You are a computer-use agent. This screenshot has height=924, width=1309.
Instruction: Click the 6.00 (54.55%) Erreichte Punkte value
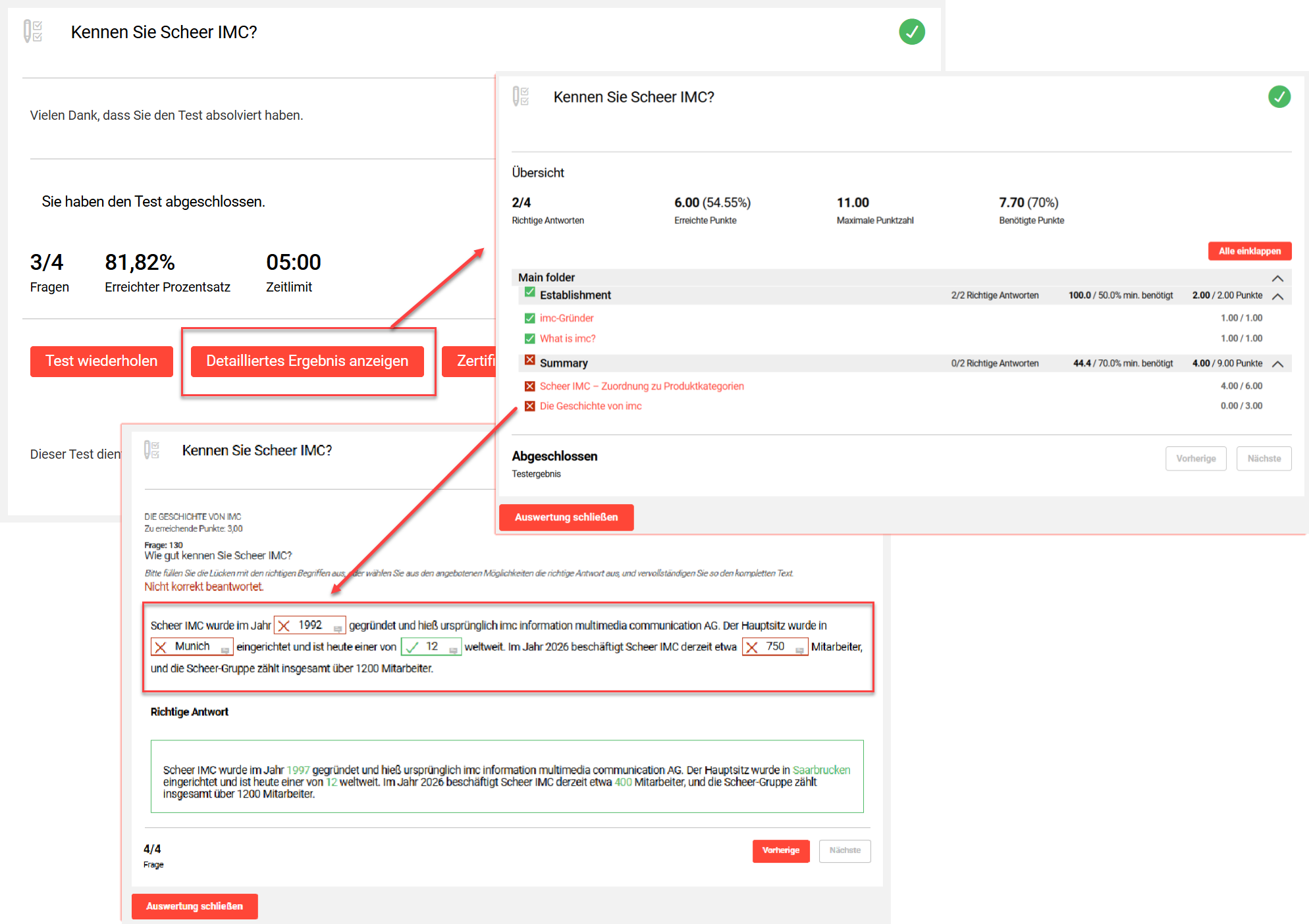[712, 202]
